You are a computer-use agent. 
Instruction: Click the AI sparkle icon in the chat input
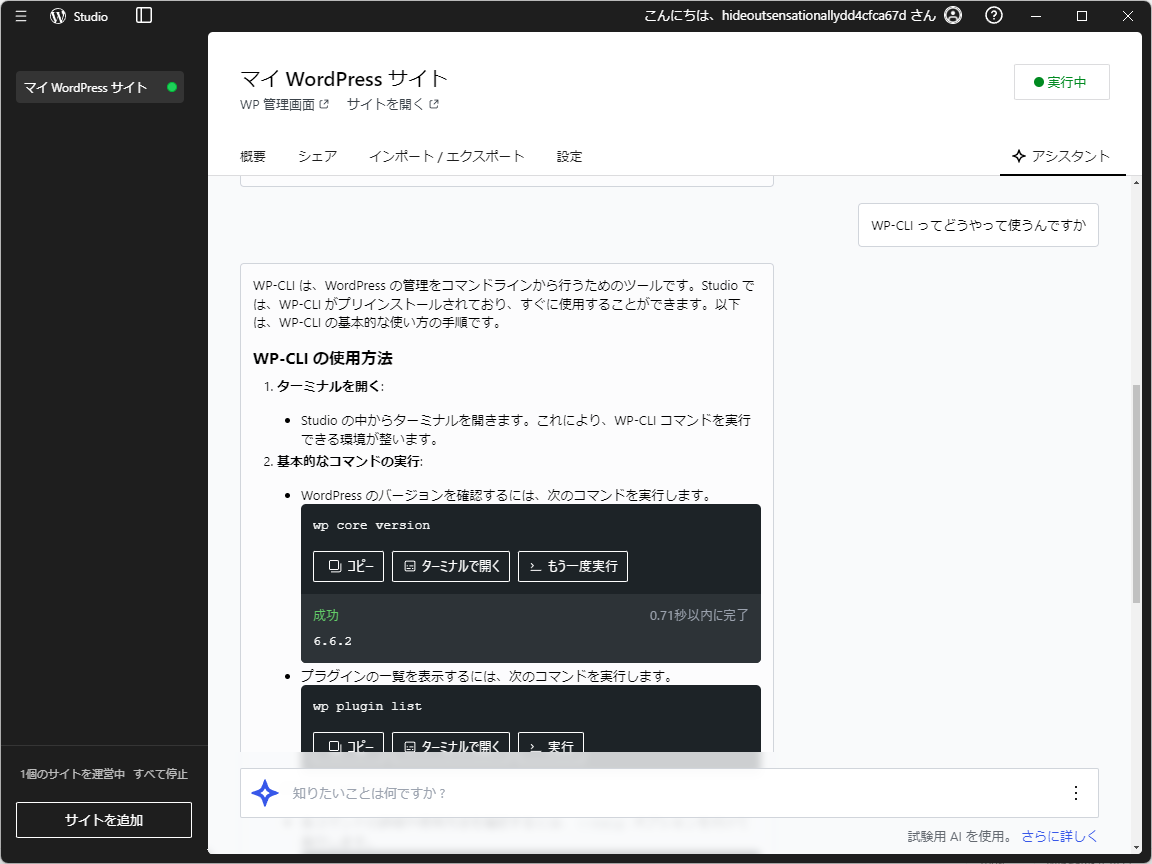tap(264, 792)
